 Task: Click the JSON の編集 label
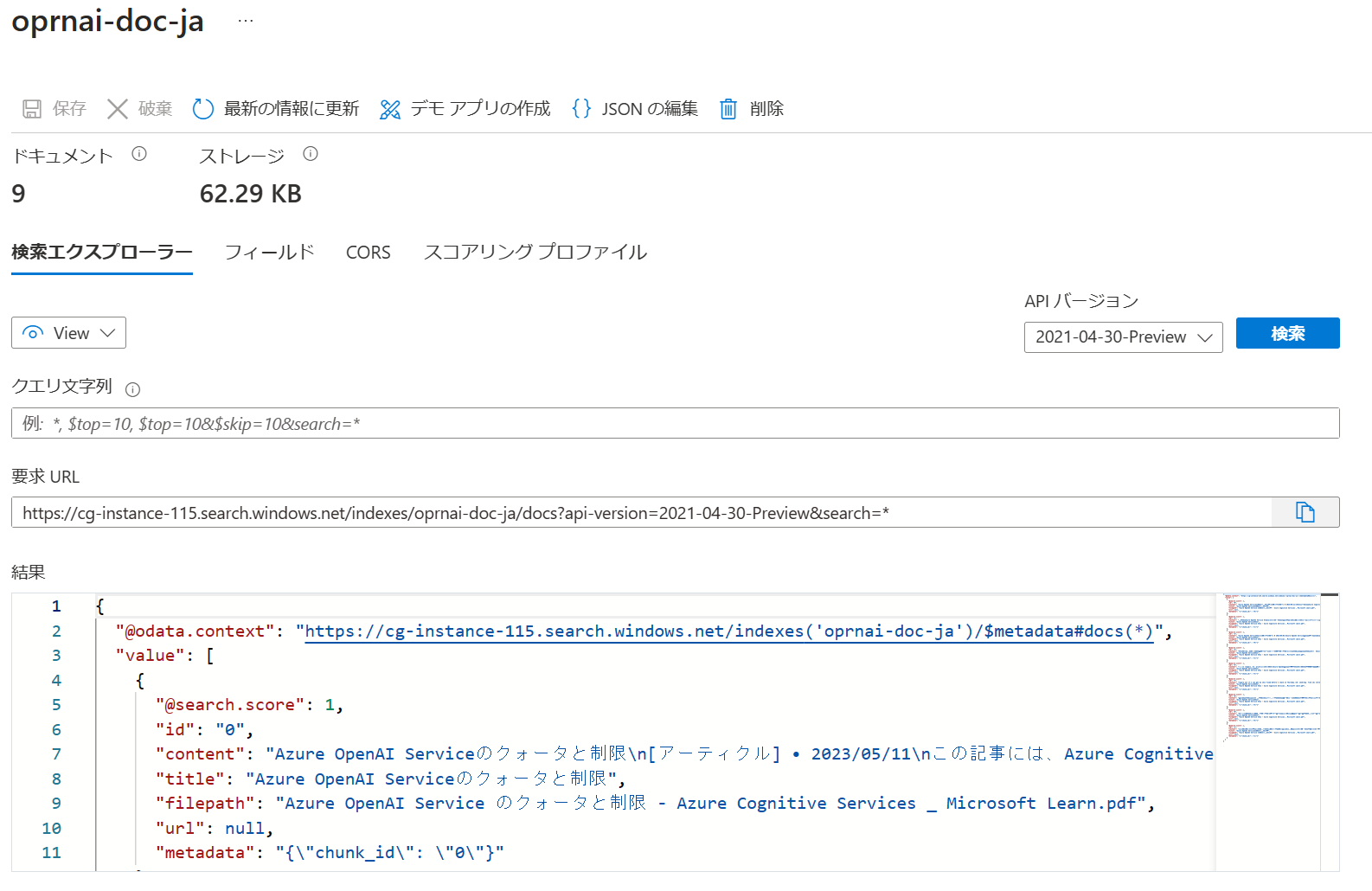pyautogui.click(x=650, y=109)
